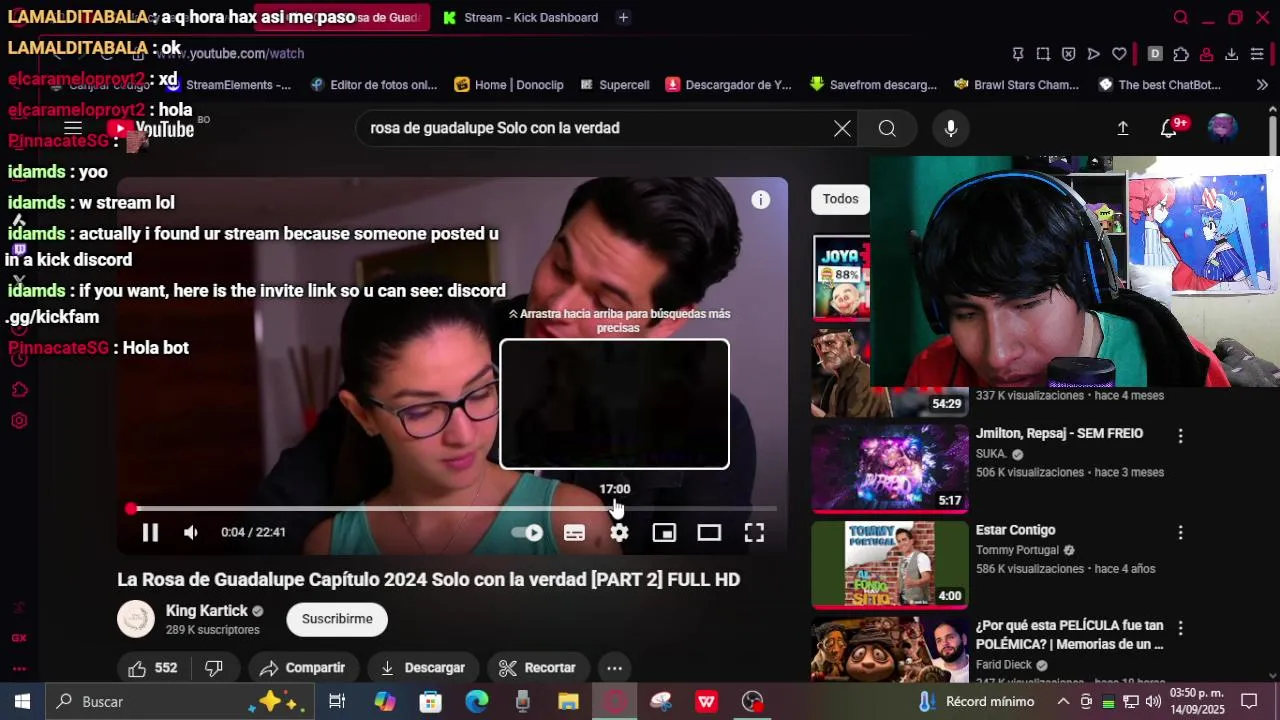This screenshot has height=720, width=1280.
Task: Seek on the video progress bar
Action: (453, 509)
